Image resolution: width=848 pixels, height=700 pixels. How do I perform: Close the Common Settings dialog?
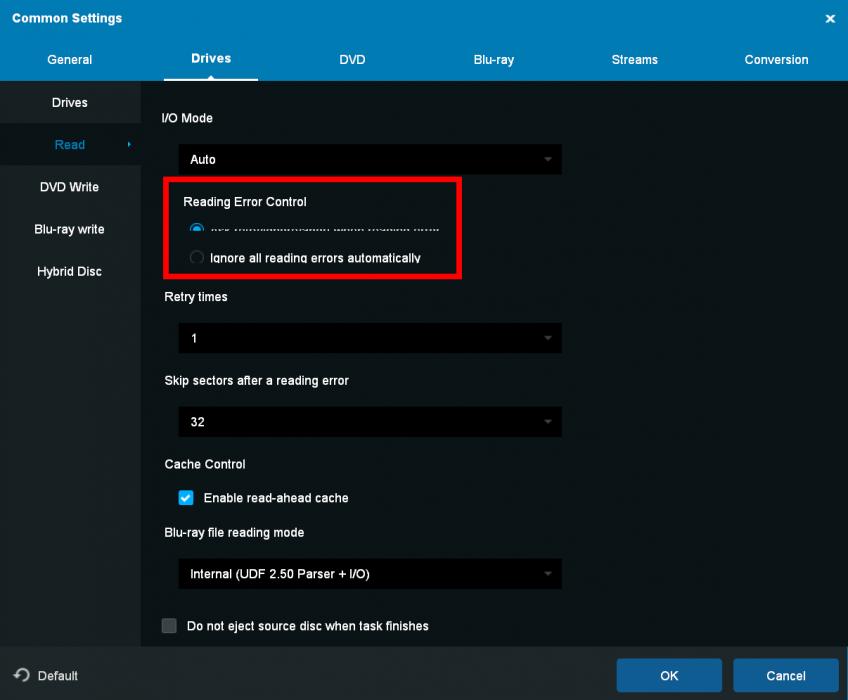829,19
